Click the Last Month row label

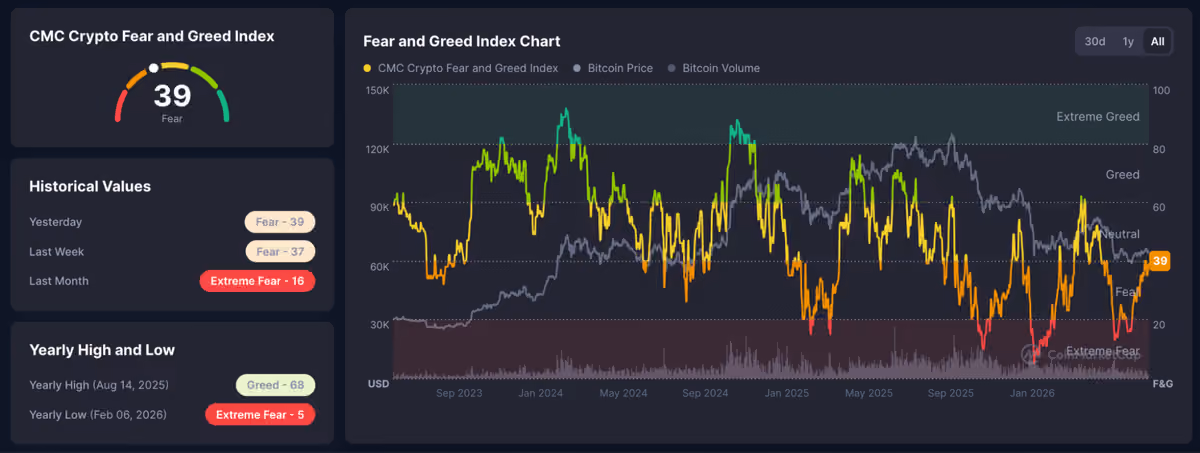point(59,281)
